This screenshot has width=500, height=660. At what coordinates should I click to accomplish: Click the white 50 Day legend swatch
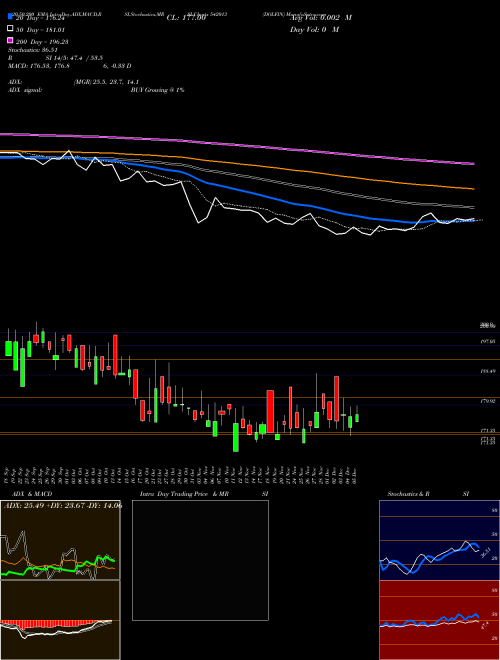10,29
